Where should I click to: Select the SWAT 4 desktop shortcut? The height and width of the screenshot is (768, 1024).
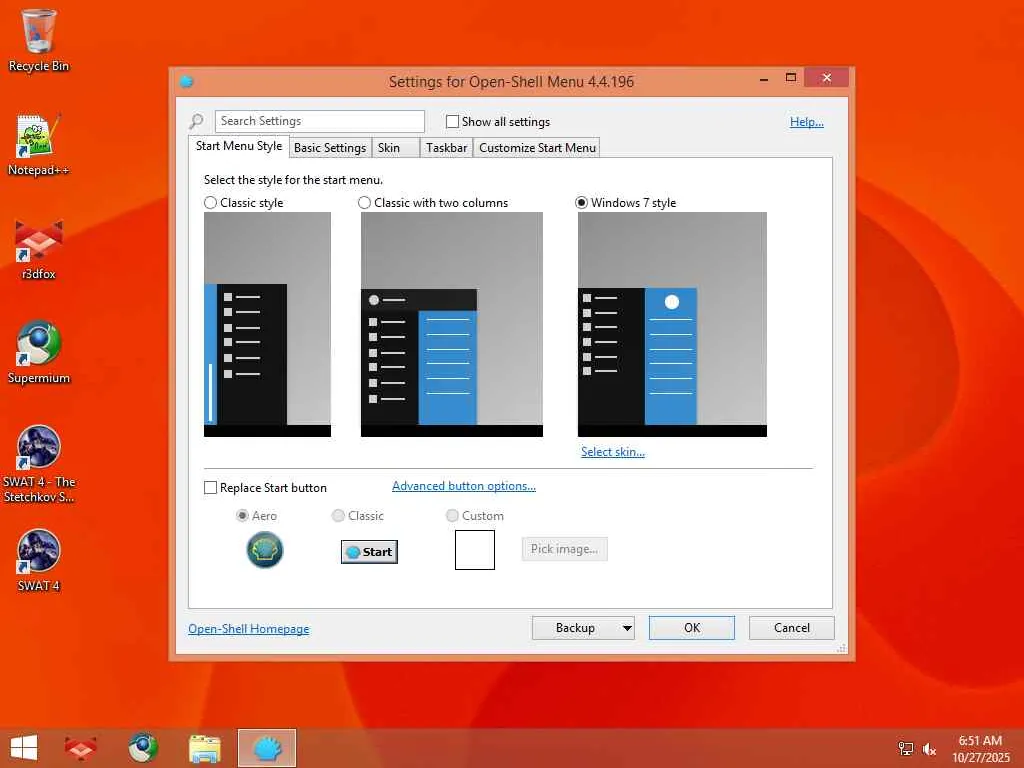[39, 561]
